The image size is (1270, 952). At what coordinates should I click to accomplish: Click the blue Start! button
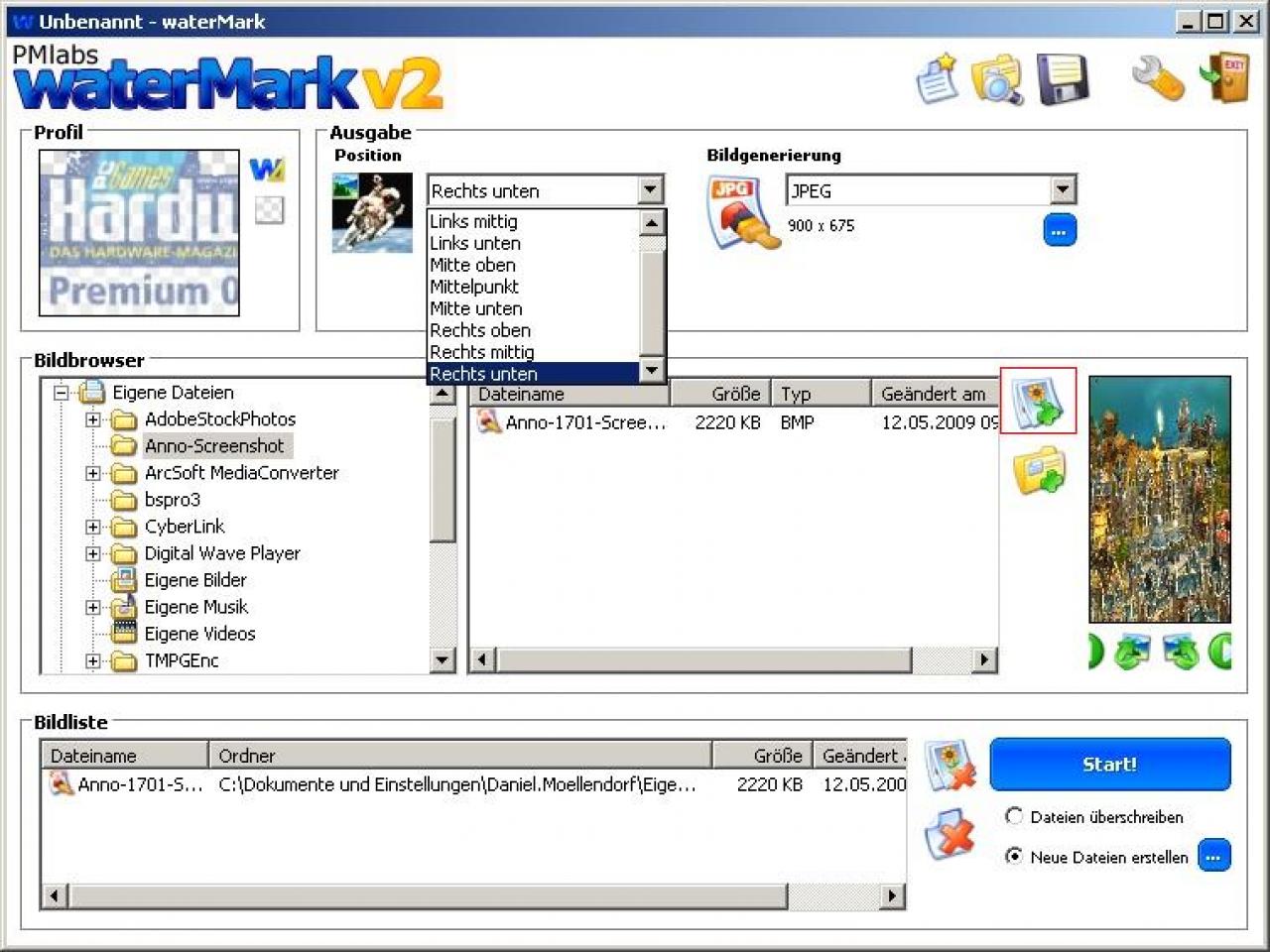click(1110, 765)
